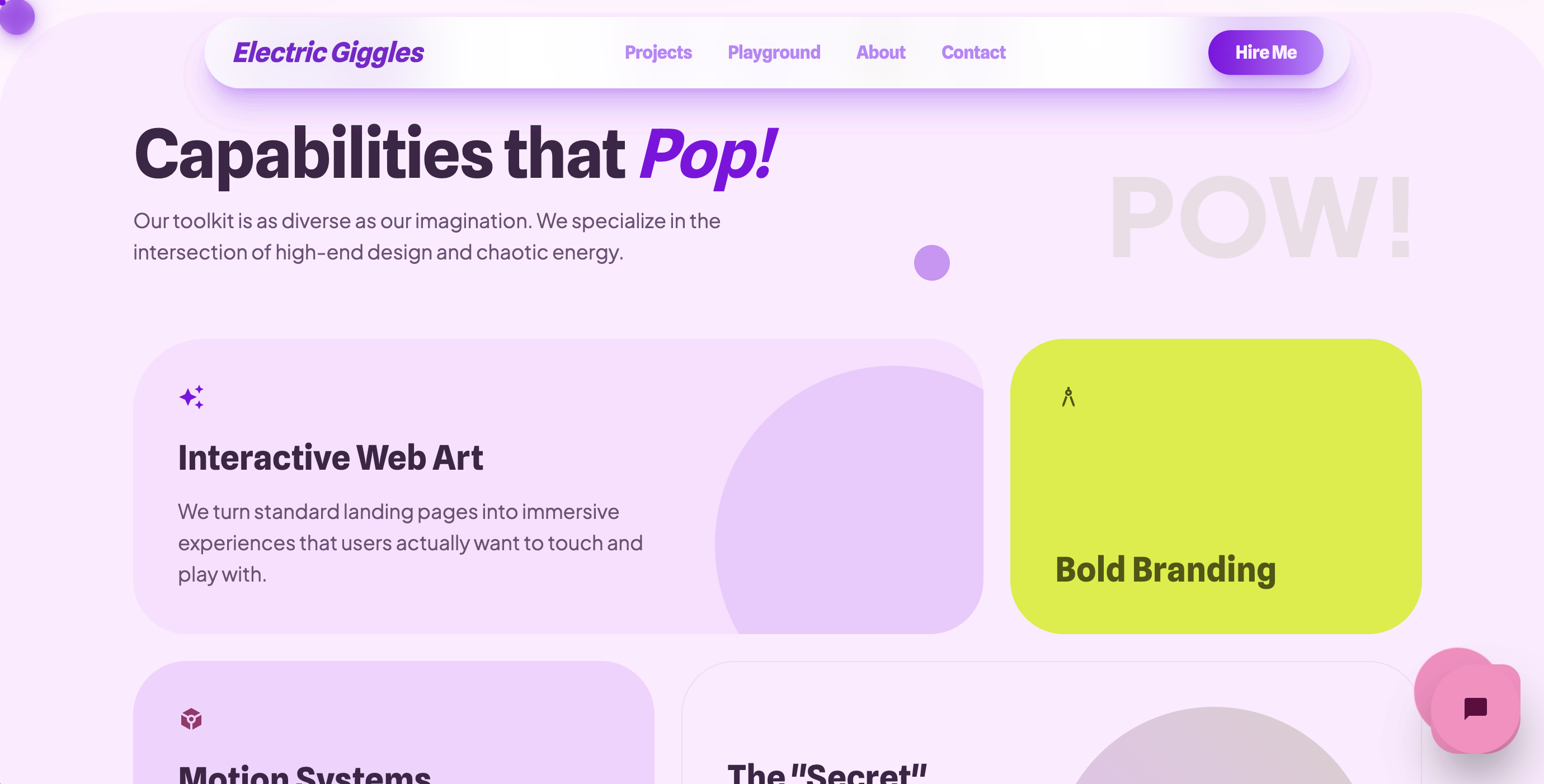This screenshot has height=784, width=1544.
Task: Click the Motion Systems card heading
Action: pyautogui.click(x=304, y=774)
